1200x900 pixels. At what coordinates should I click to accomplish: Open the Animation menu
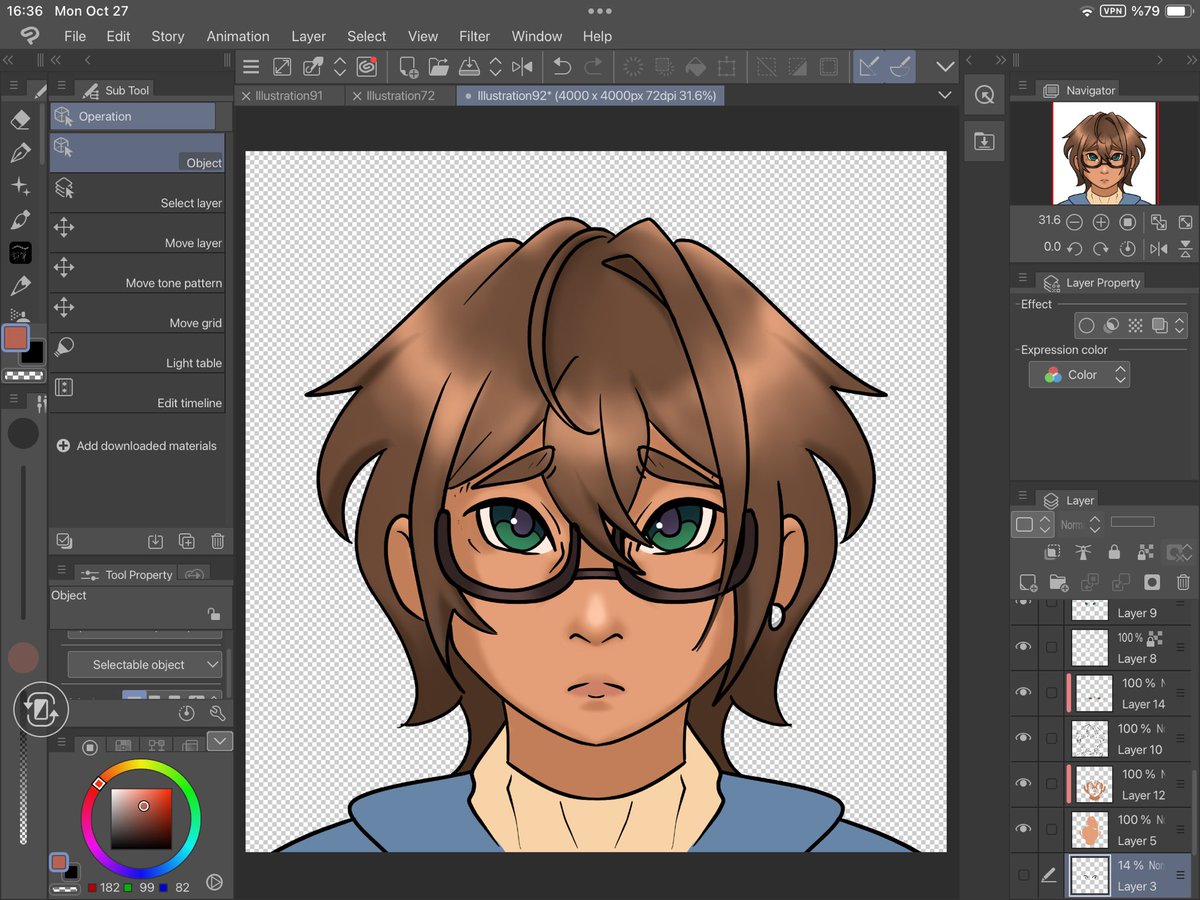(238, 36)
